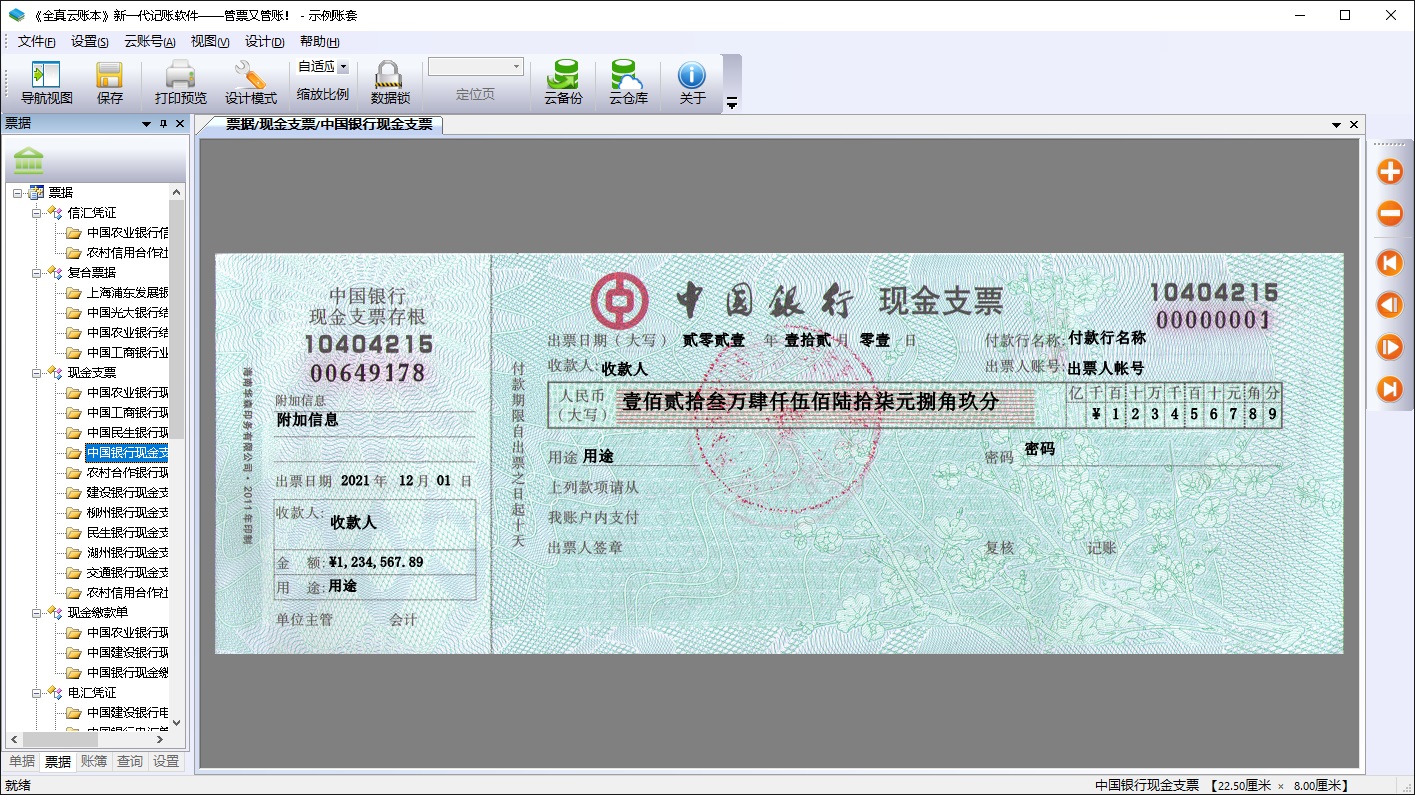Select 中国光大银行 under 复合票据

[127, 312]
